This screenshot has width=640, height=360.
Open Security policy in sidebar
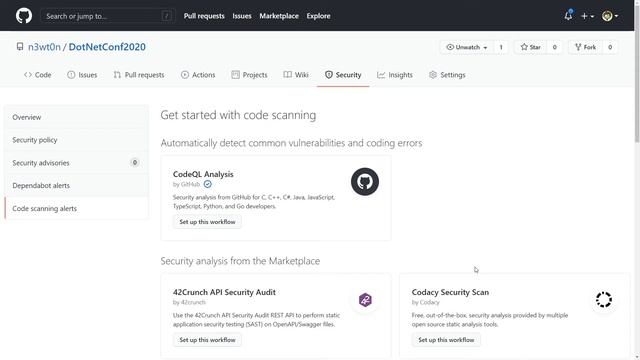coord(76,140)
